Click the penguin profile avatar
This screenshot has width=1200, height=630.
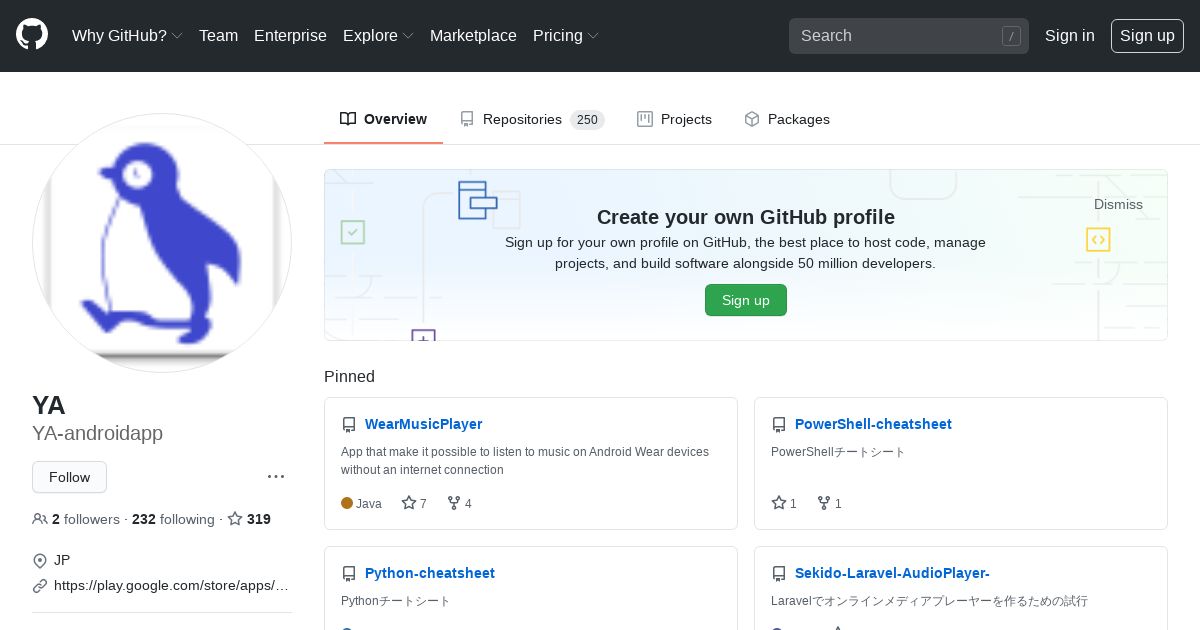click(x=162, y=243)
